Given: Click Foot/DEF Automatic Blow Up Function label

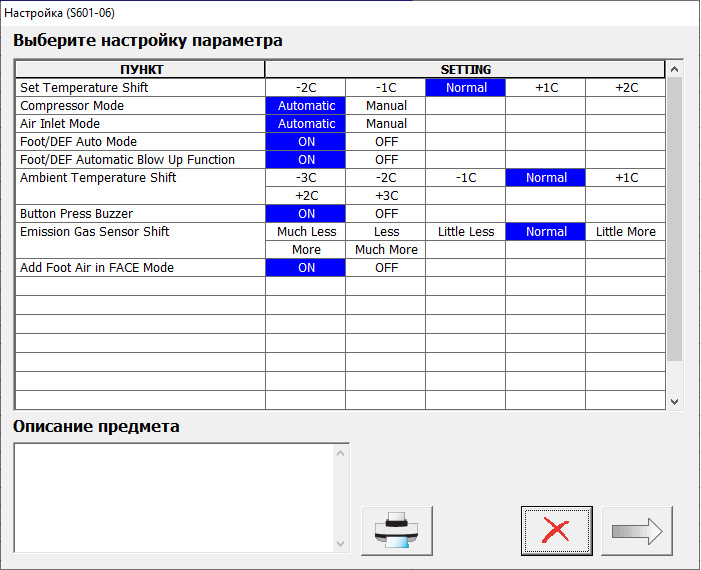Looking at the screenshot, I should (x=127, y=160).
